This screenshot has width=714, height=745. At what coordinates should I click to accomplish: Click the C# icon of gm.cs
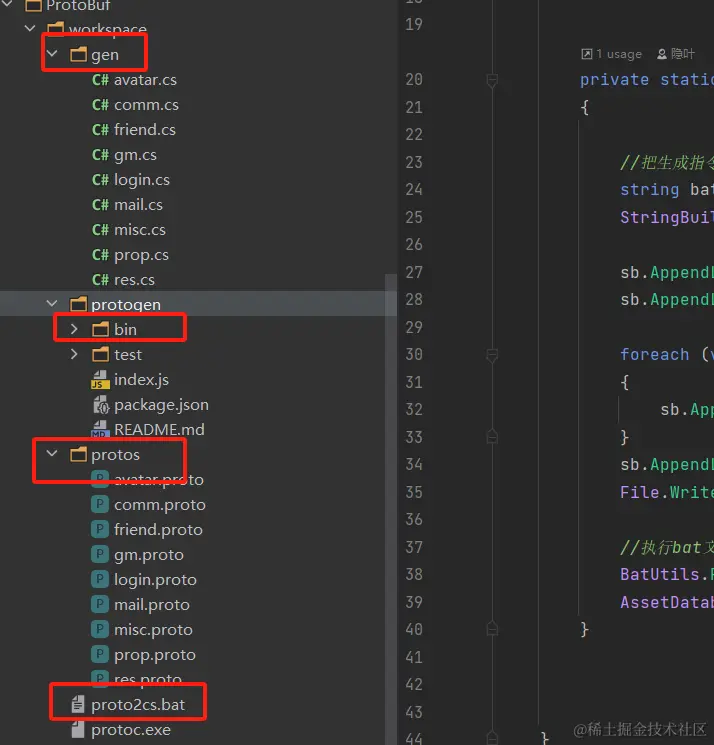tap(100, 155)
